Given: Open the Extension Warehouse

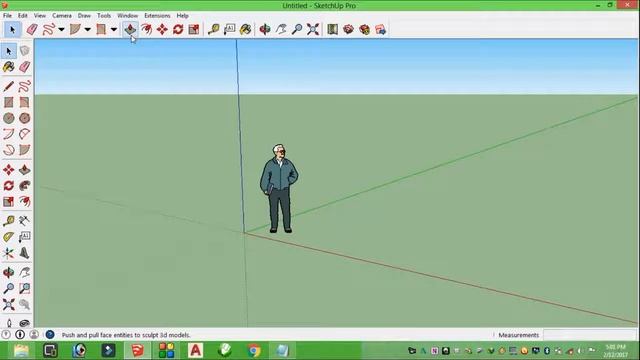Looking at the screenshot, I should (x=364, y=29).
